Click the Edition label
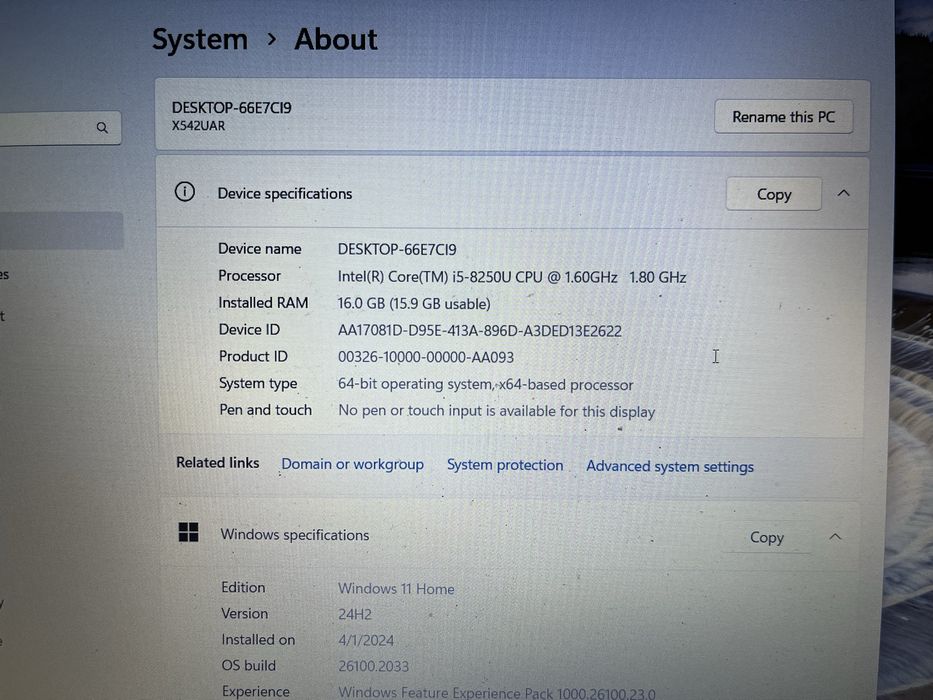Viewport: 933px width, 700px height. [x=243, y=587]
